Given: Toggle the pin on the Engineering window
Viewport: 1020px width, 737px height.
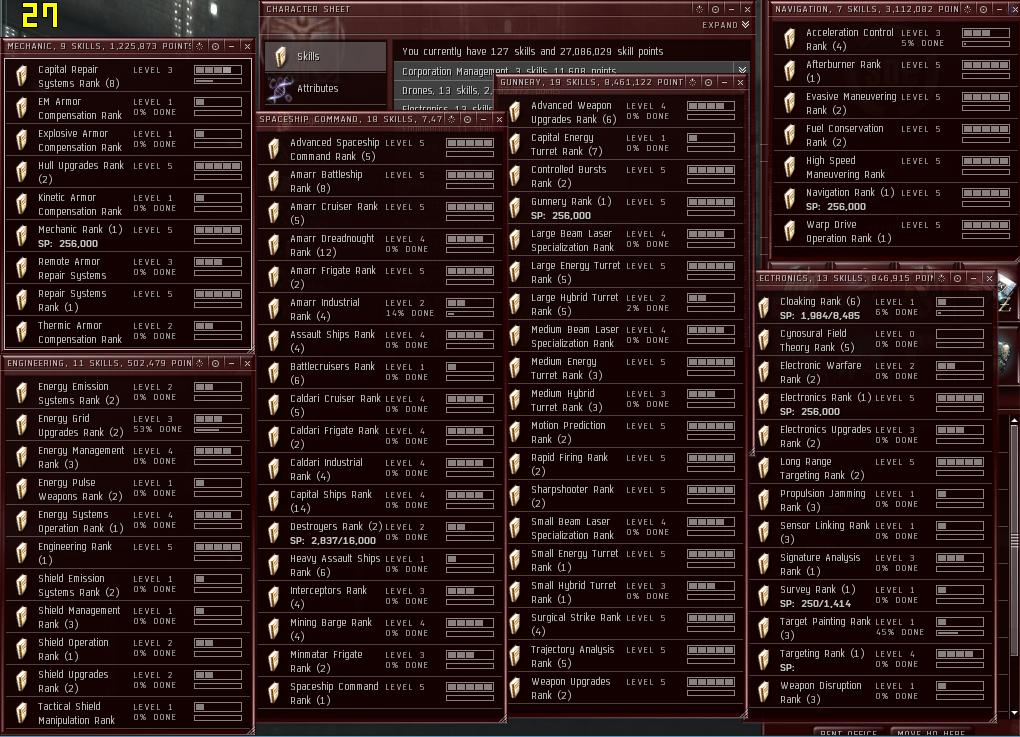Looking at the screenshot, I should [215, 363].
